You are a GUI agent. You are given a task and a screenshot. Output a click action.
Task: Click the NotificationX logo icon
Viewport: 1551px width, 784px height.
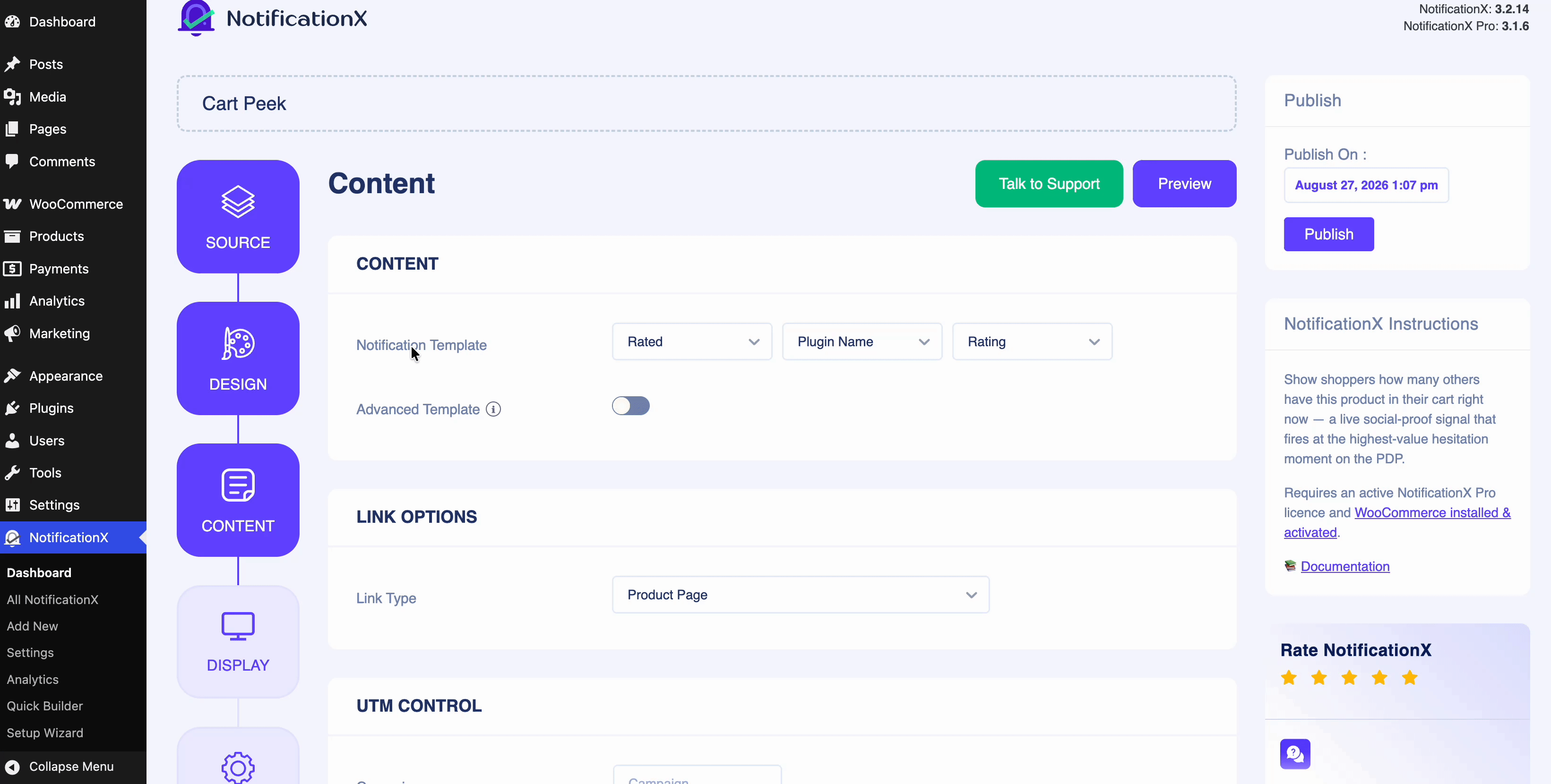196,18
